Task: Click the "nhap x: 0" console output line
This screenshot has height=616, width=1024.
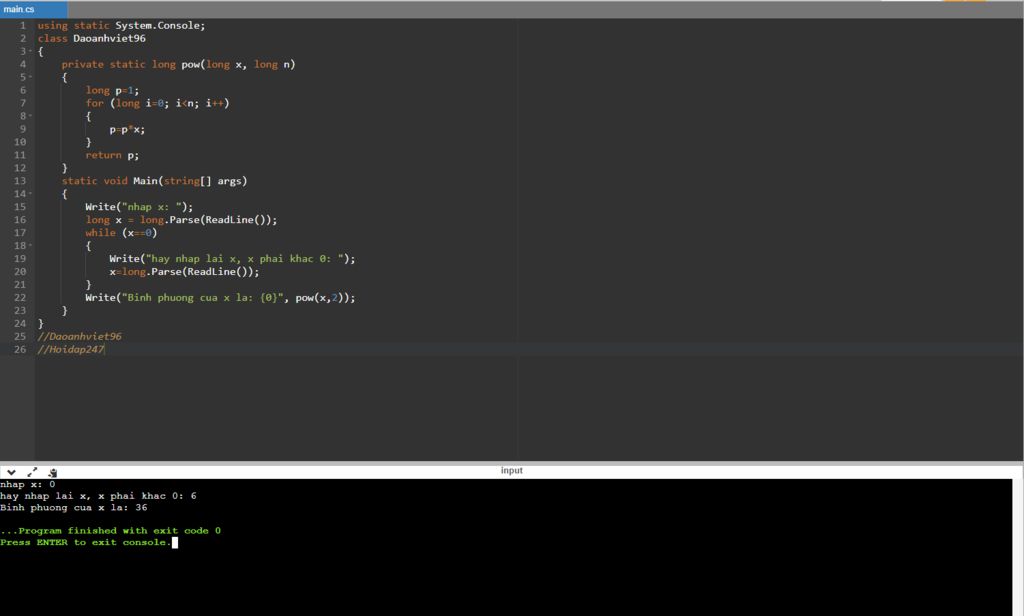Action: 28,485
